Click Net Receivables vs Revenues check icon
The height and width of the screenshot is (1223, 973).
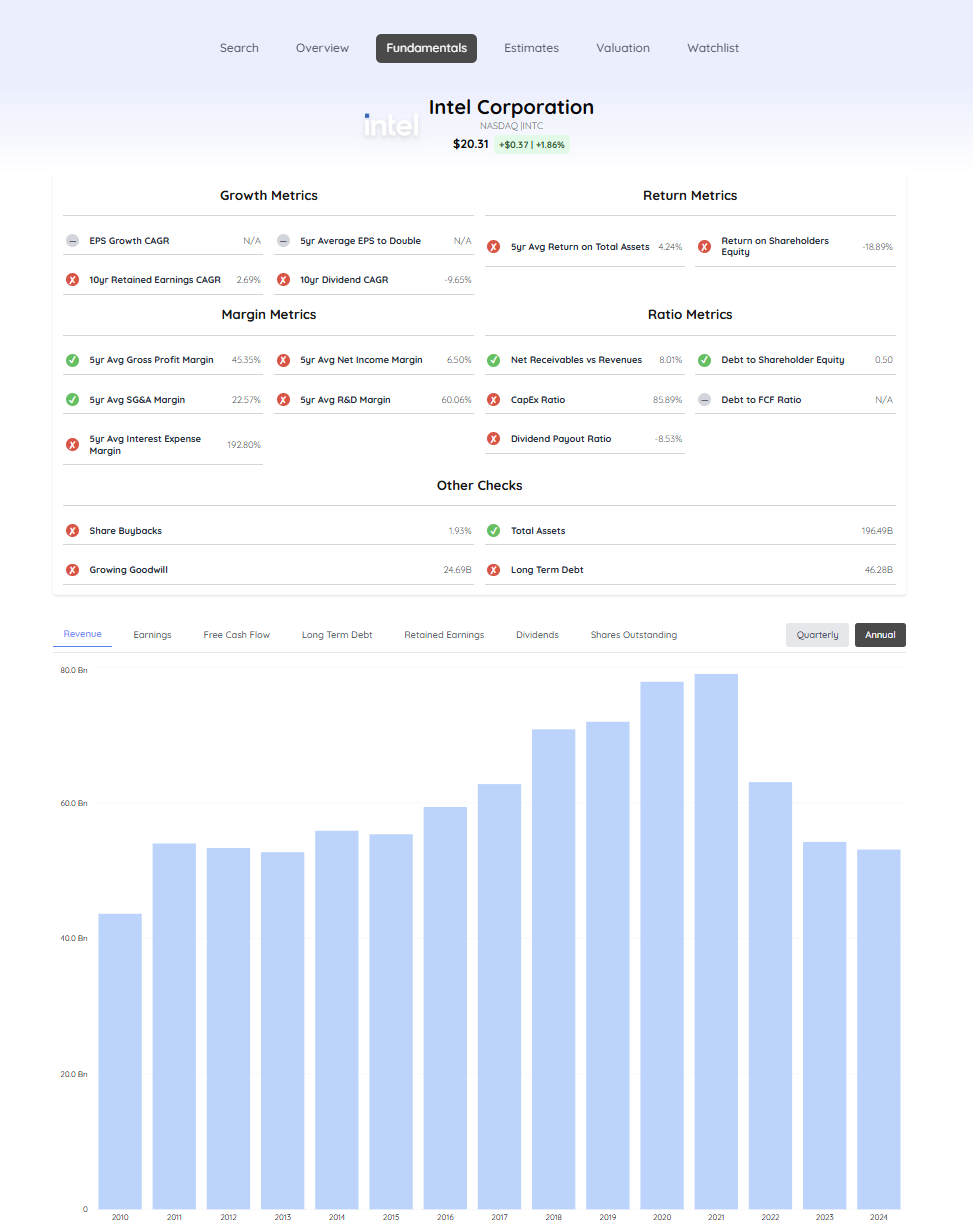(x=493, y=360)
